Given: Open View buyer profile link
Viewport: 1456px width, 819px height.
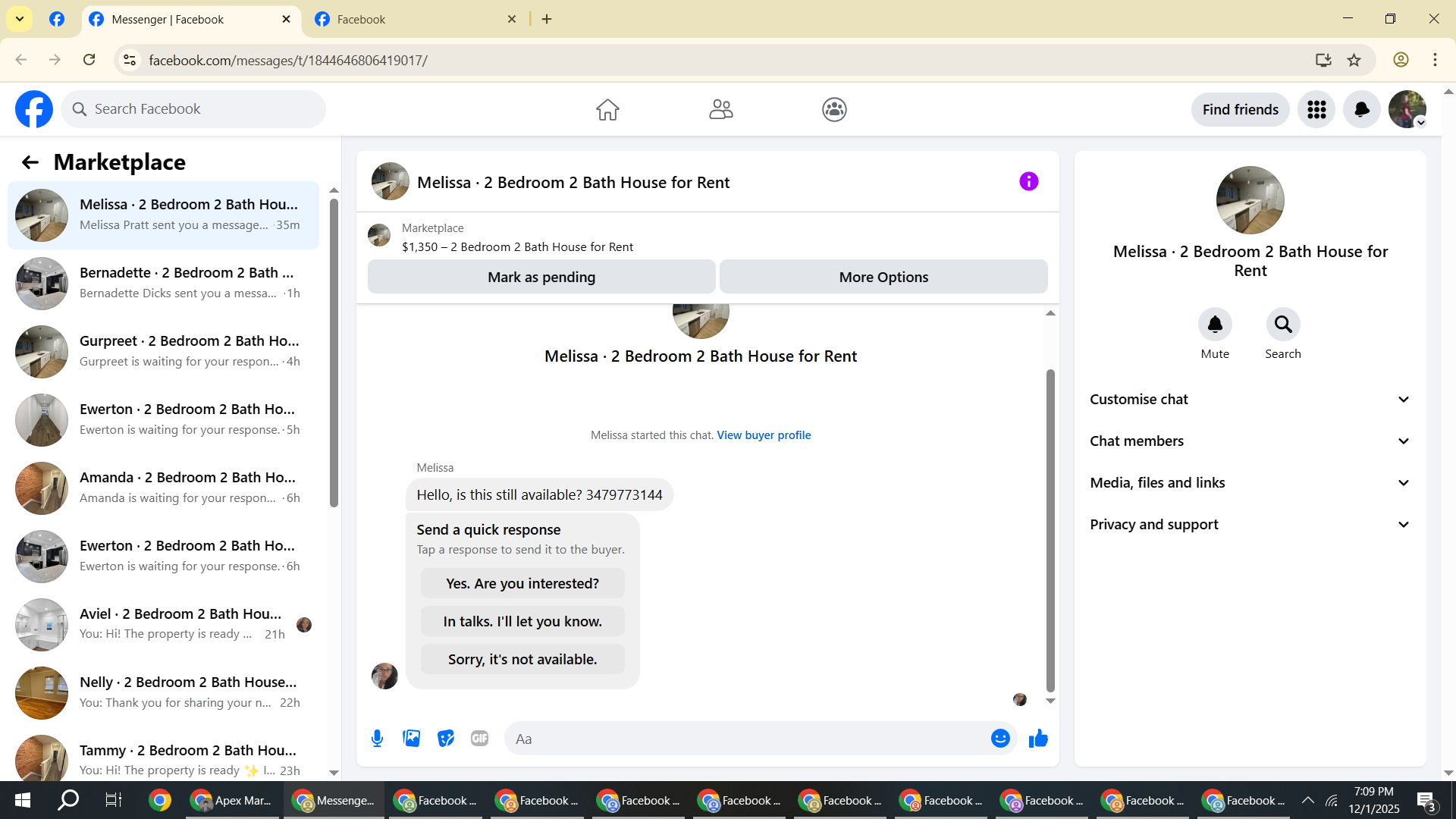Looking at the screenshot, I should click(x=764, y=435).
